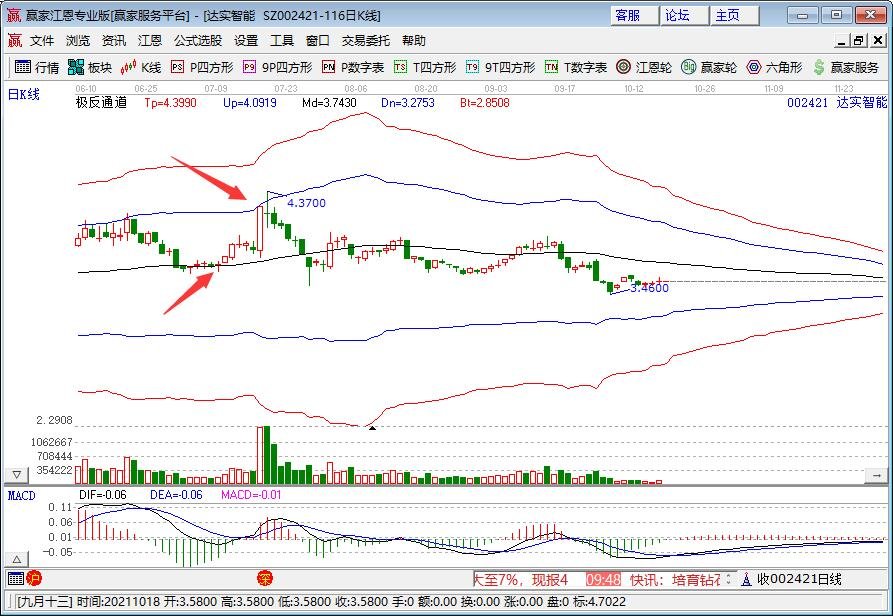The height and width of the screenshot is (616, 893).
Task: Click the 论坛 forum button
Action: point(678,15)
